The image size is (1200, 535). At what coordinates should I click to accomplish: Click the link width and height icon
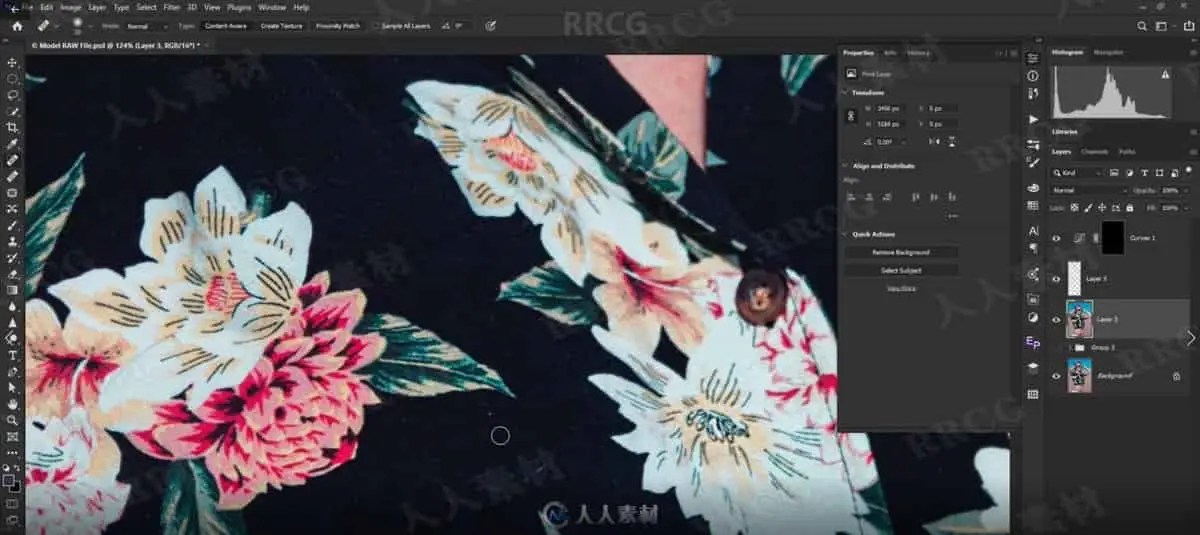[x=852, y=116]
